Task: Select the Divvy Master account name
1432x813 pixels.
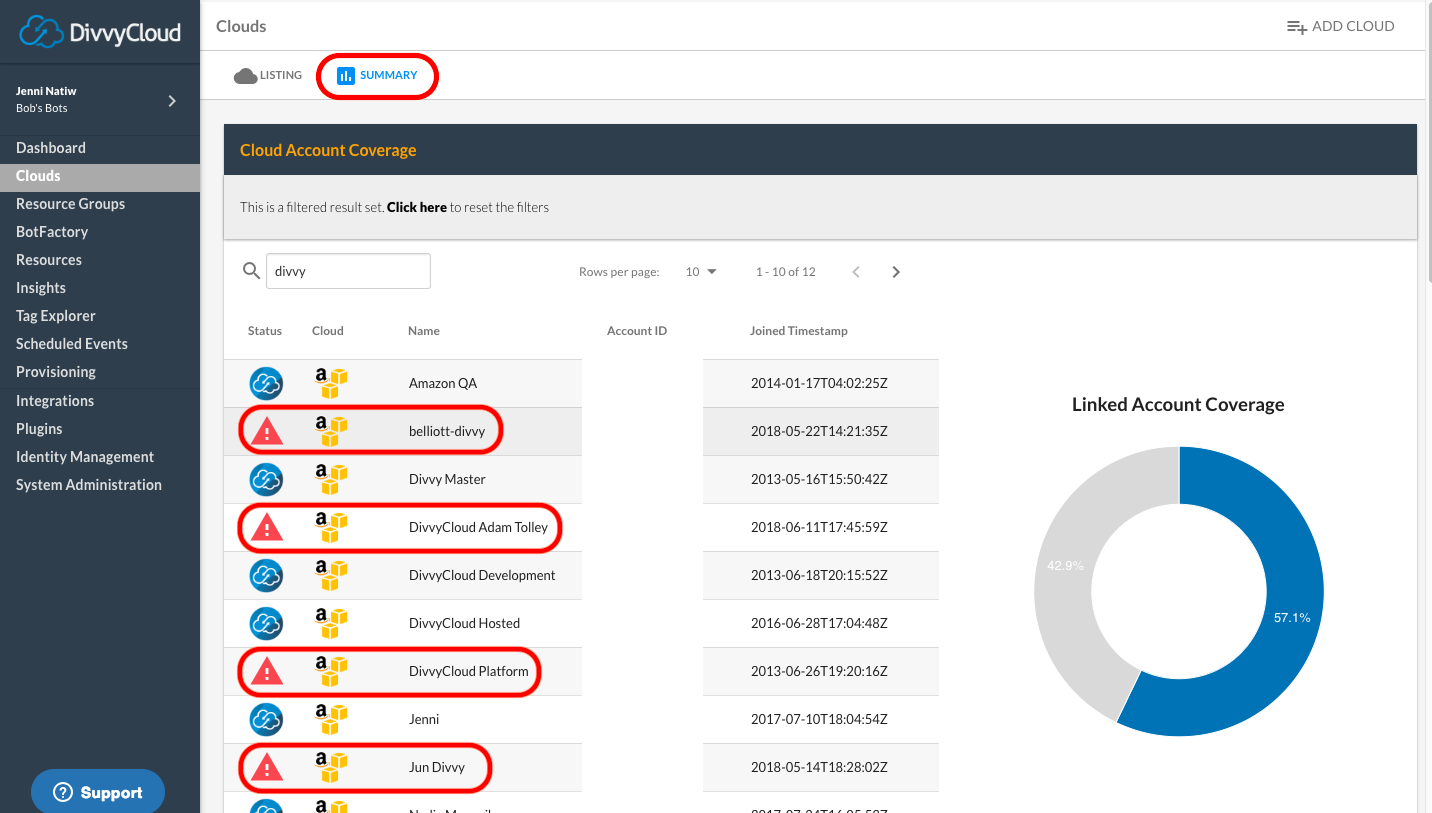Action: tap(447, 479)
